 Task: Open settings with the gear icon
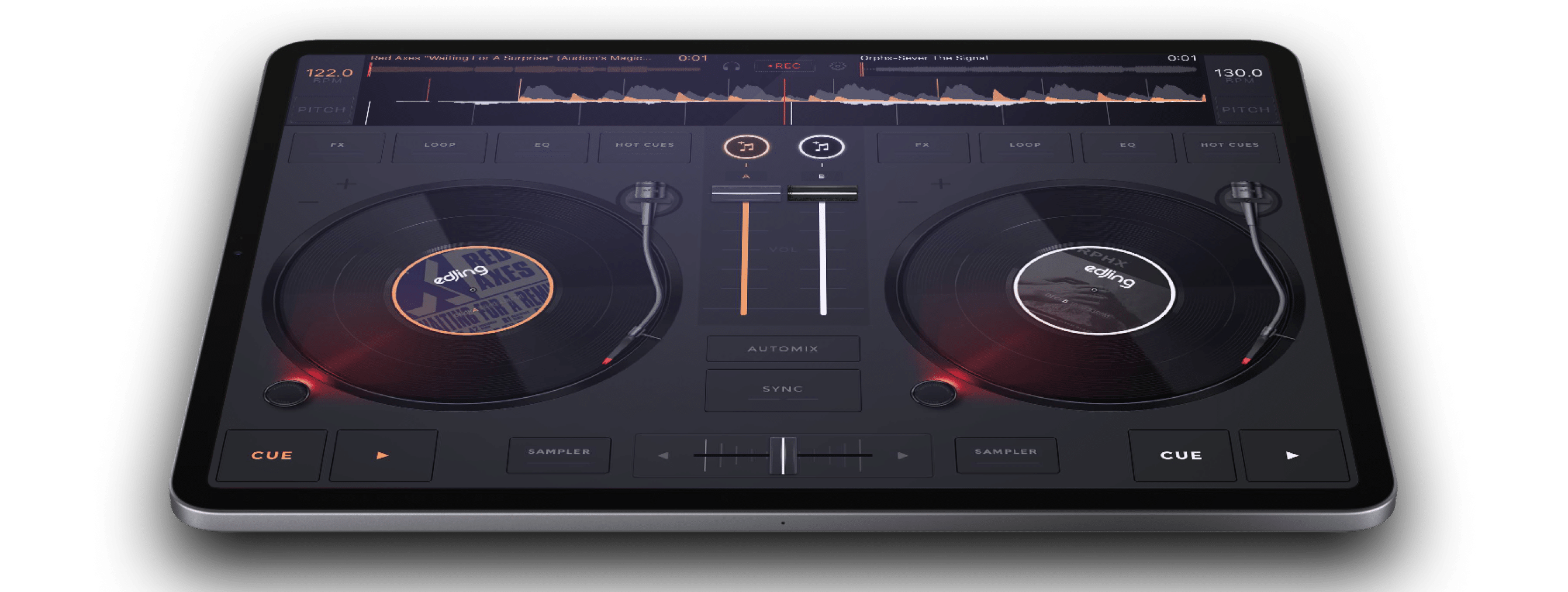click(838, 66)
